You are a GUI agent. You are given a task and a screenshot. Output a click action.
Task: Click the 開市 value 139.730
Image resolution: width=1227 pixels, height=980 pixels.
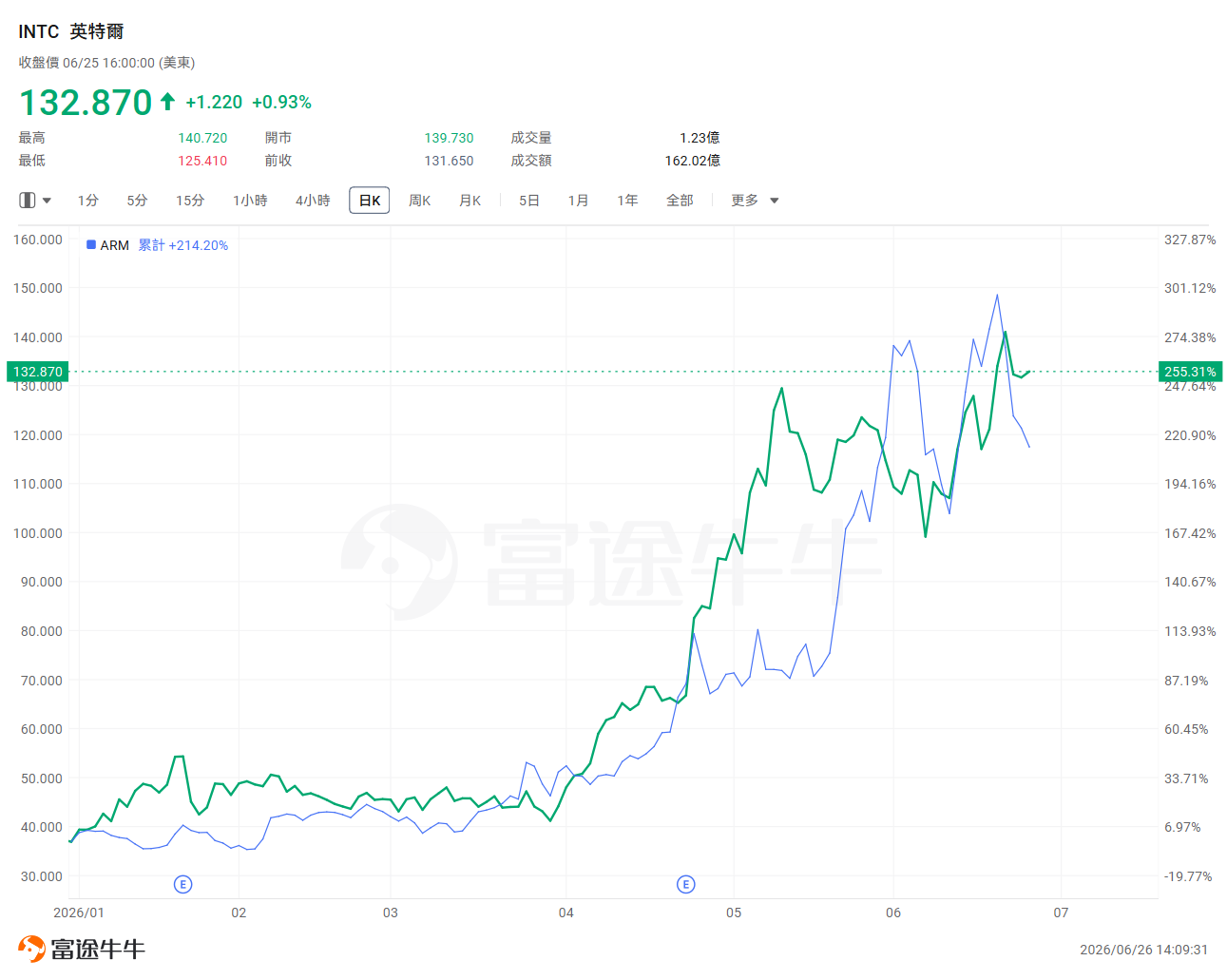[x=449, y=138]
